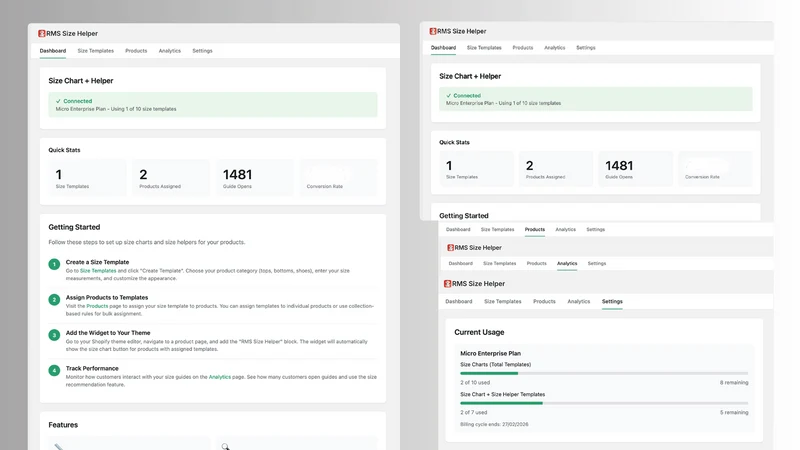Click the Connected checkmark in the left window banner

(58, 101)
